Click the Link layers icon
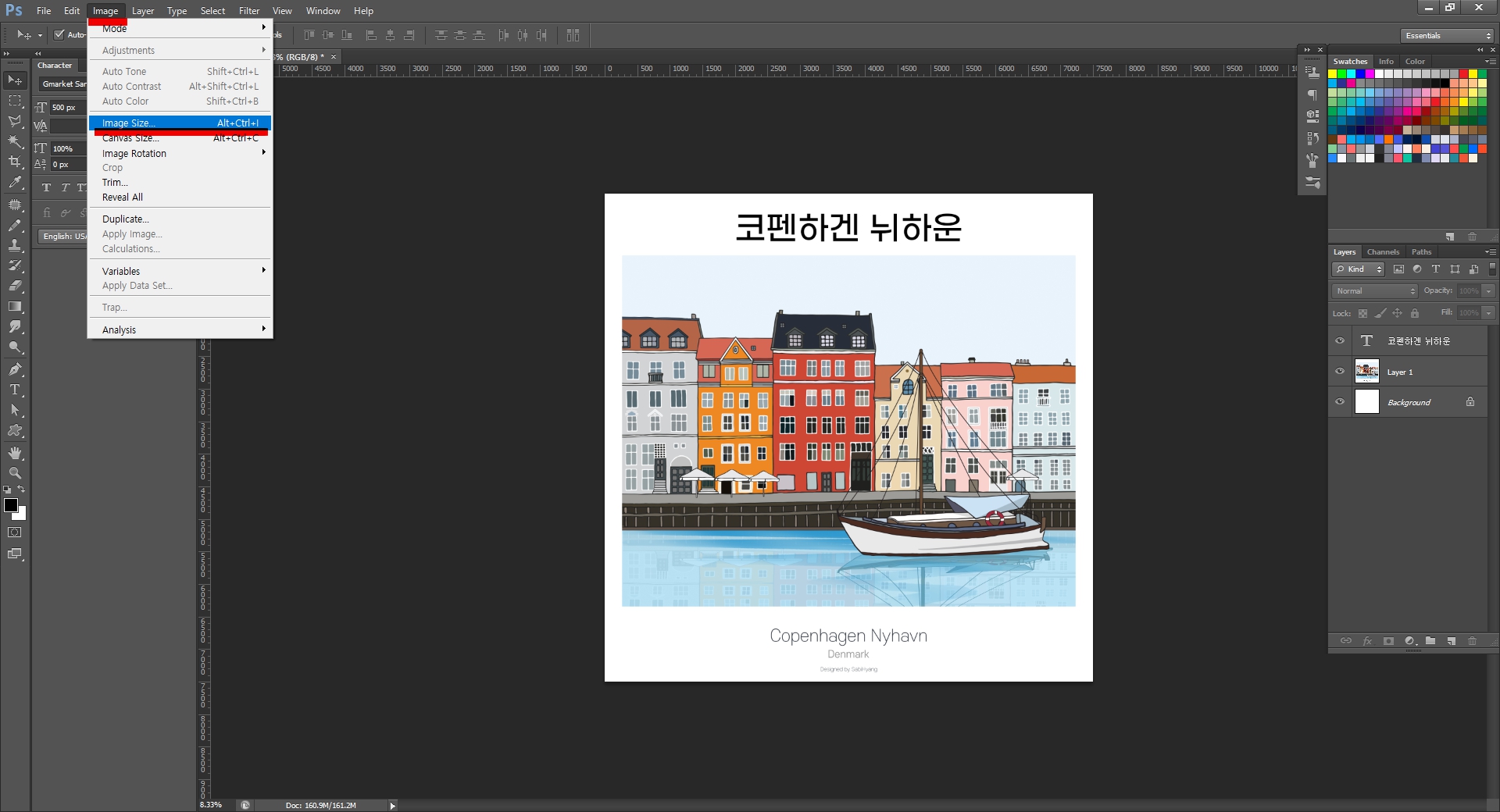 pos(1346,641)
